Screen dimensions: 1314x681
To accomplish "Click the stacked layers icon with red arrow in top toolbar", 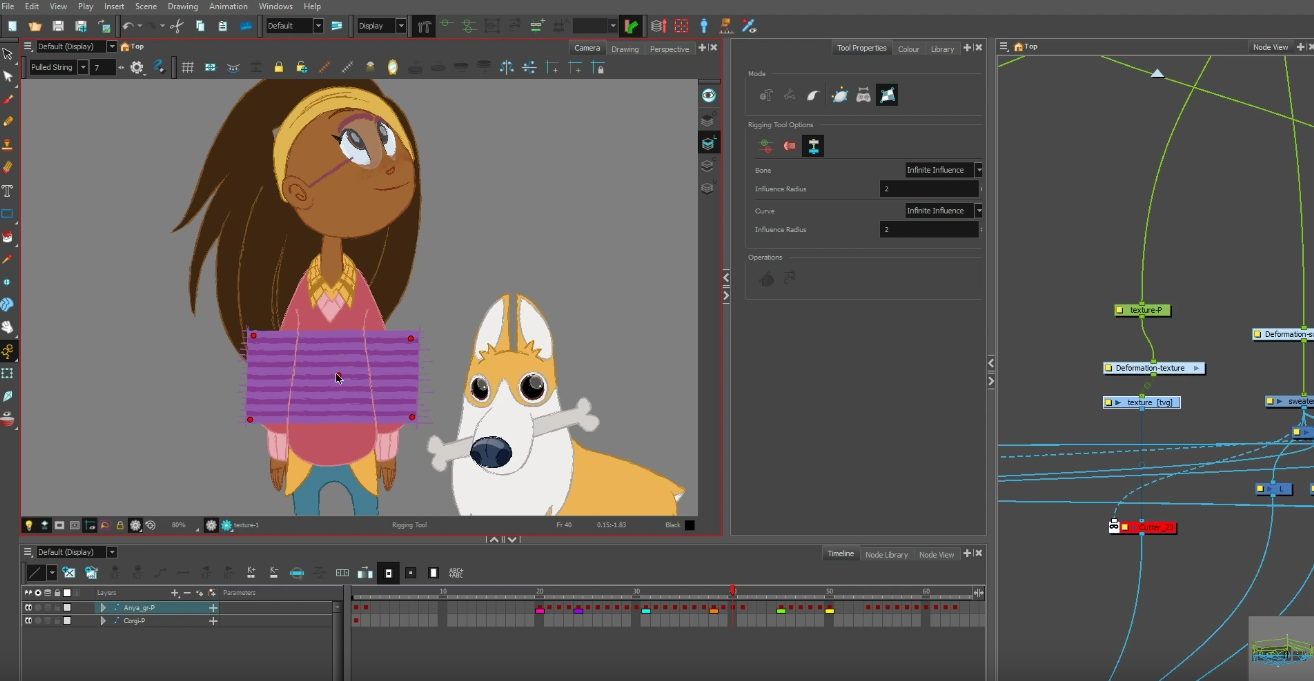I will tap(657, 26).
